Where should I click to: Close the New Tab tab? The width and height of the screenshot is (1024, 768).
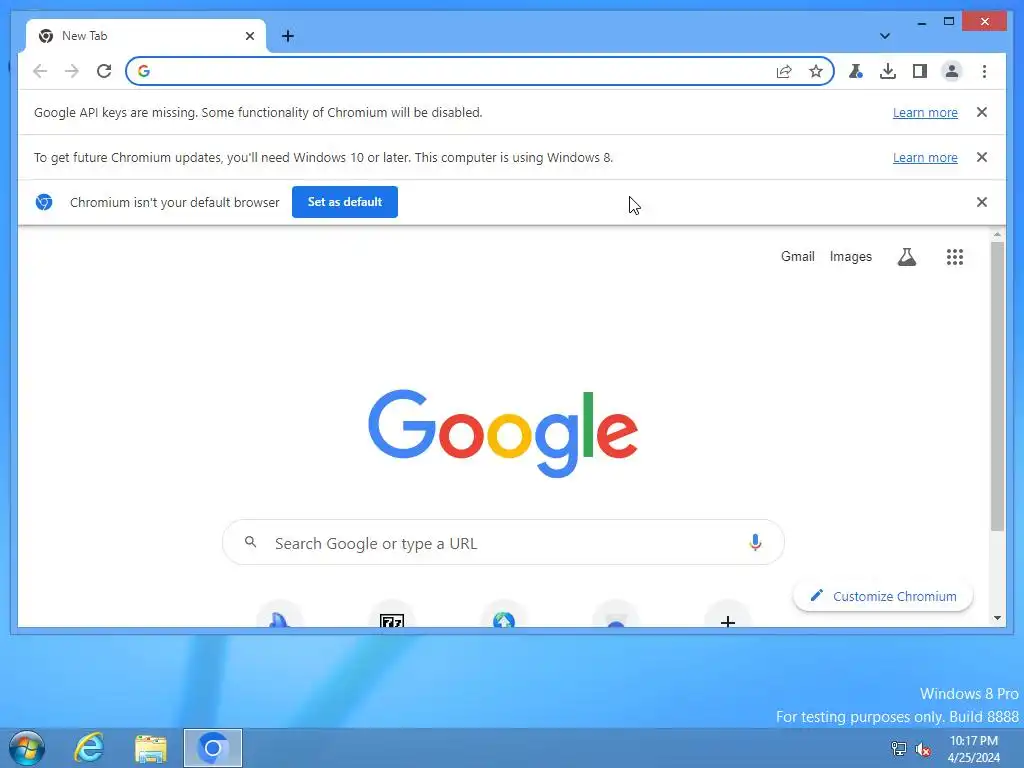pyautogui.click(x=249, y=36)
